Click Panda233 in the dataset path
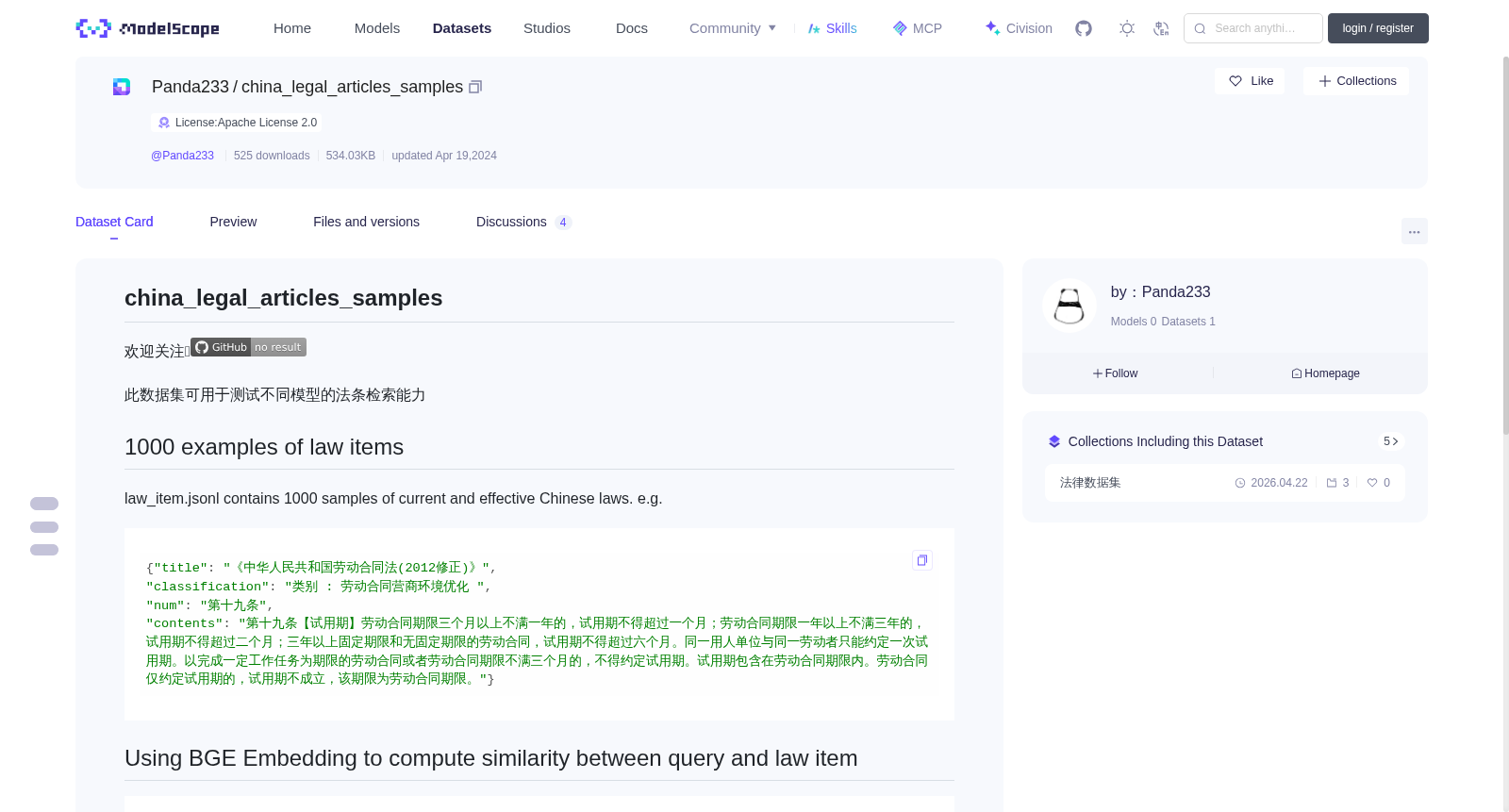 pos(191,87)
